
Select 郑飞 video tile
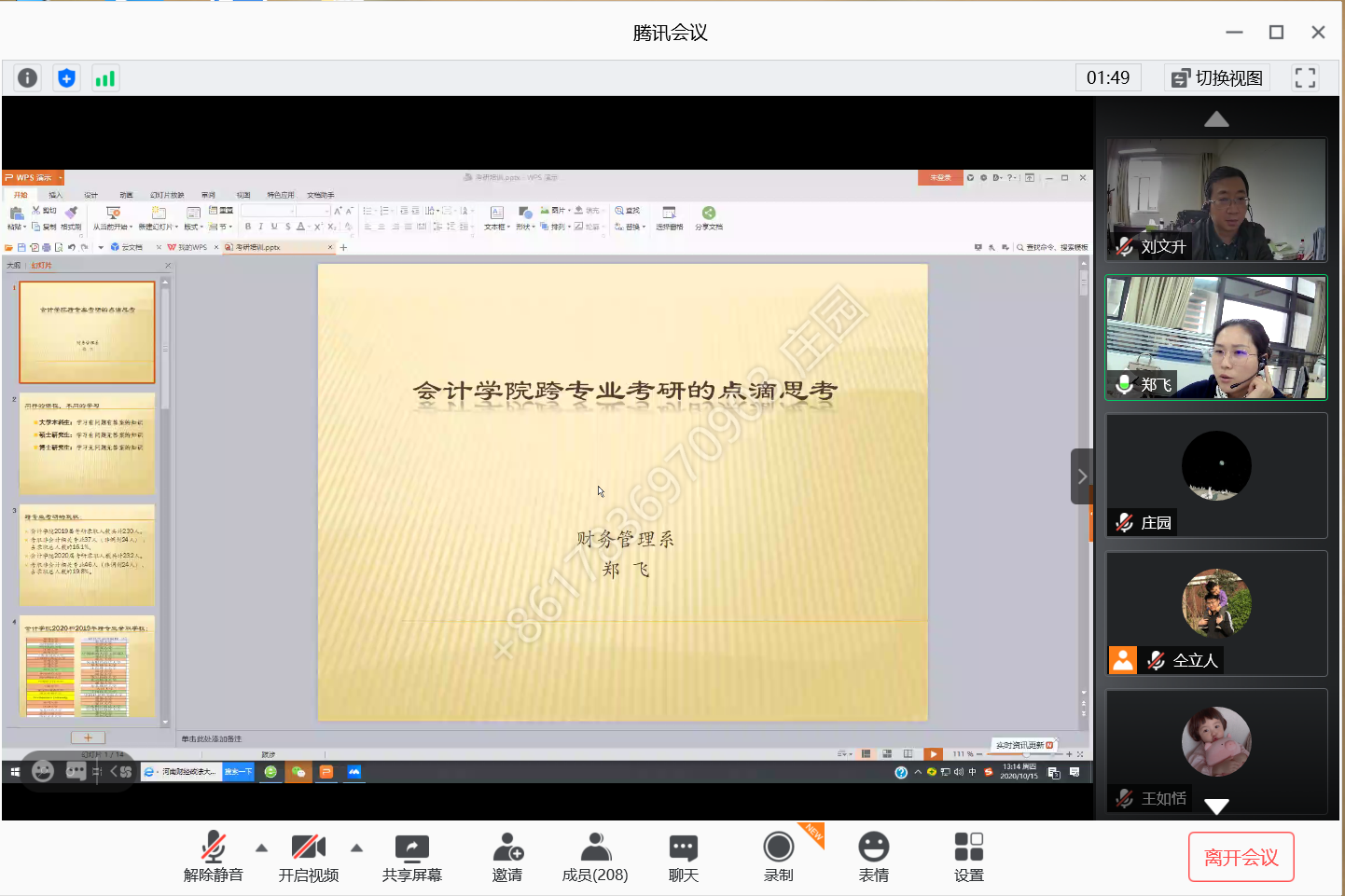(1216, 338)
